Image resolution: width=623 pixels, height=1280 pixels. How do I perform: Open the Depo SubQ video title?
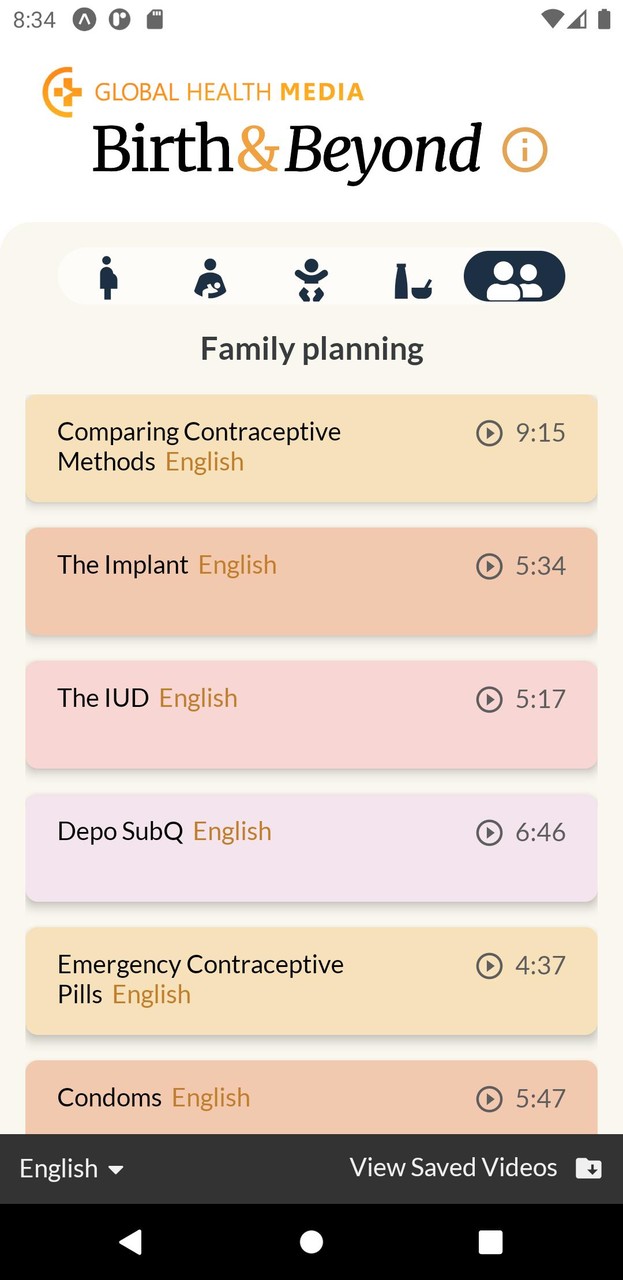(120, 832)
